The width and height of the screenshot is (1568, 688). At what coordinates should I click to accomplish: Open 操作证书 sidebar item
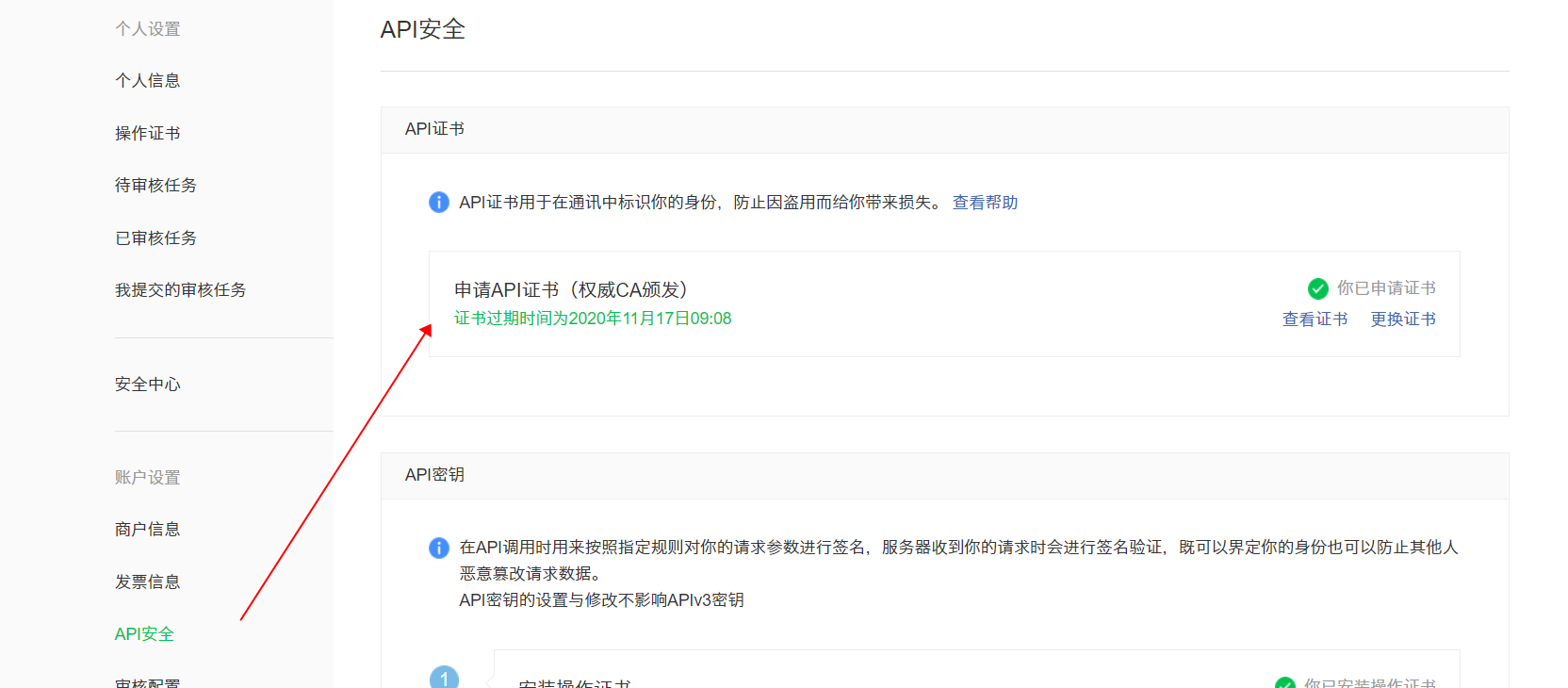point(148,134)
